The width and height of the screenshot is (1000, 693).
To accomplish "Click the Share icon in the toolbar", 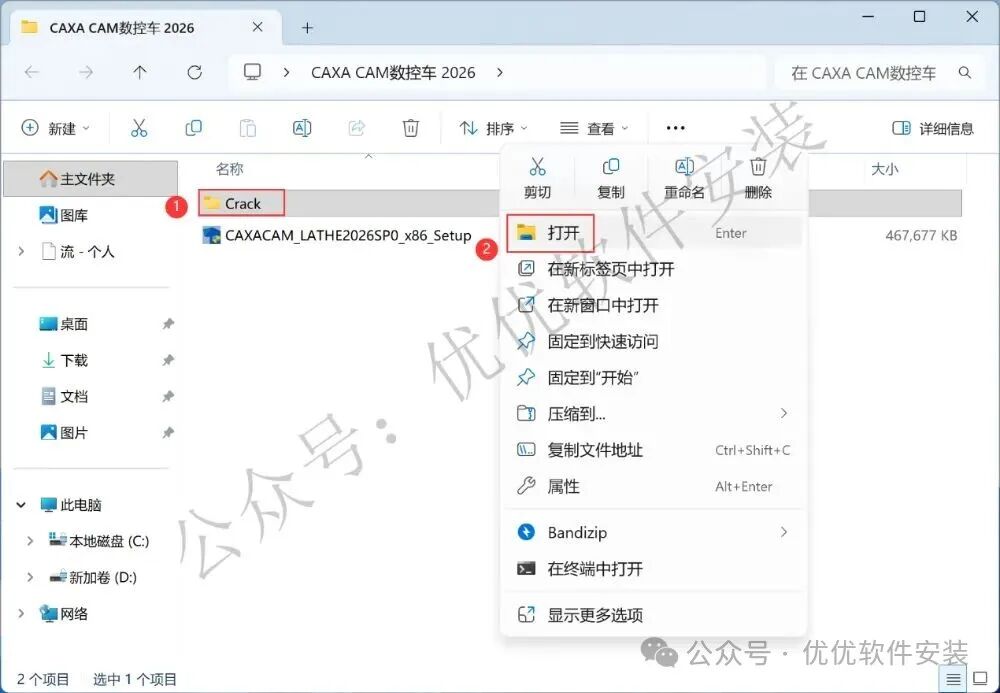I will pyautogui.click(x=357, y=128).
